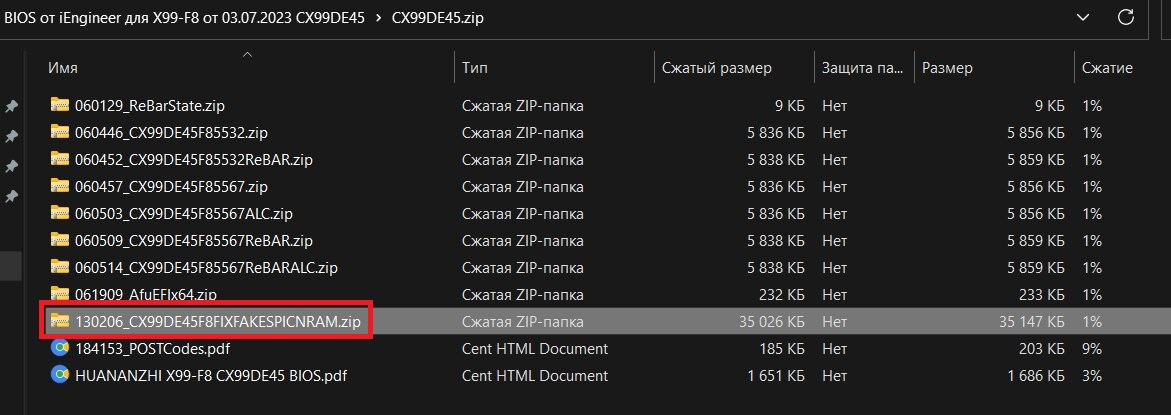Click the first pin icon in sidebar
The width and height of the screenshot is (1171, 415).
pyautogui.click(x=11, y=106)
